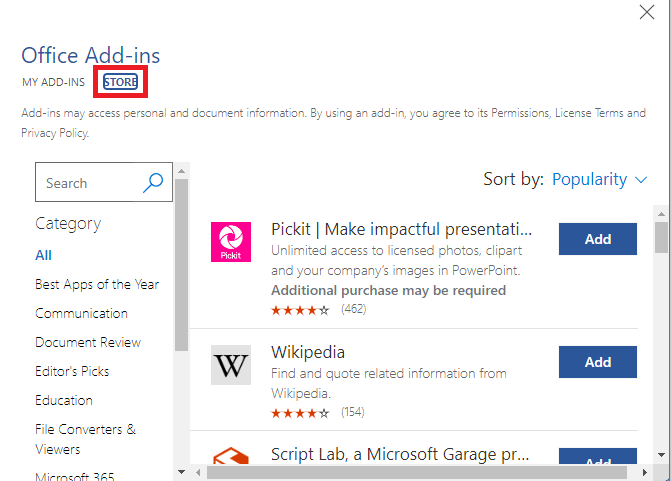Add the Script Lab add-in
671x481 pixels.
597,456
